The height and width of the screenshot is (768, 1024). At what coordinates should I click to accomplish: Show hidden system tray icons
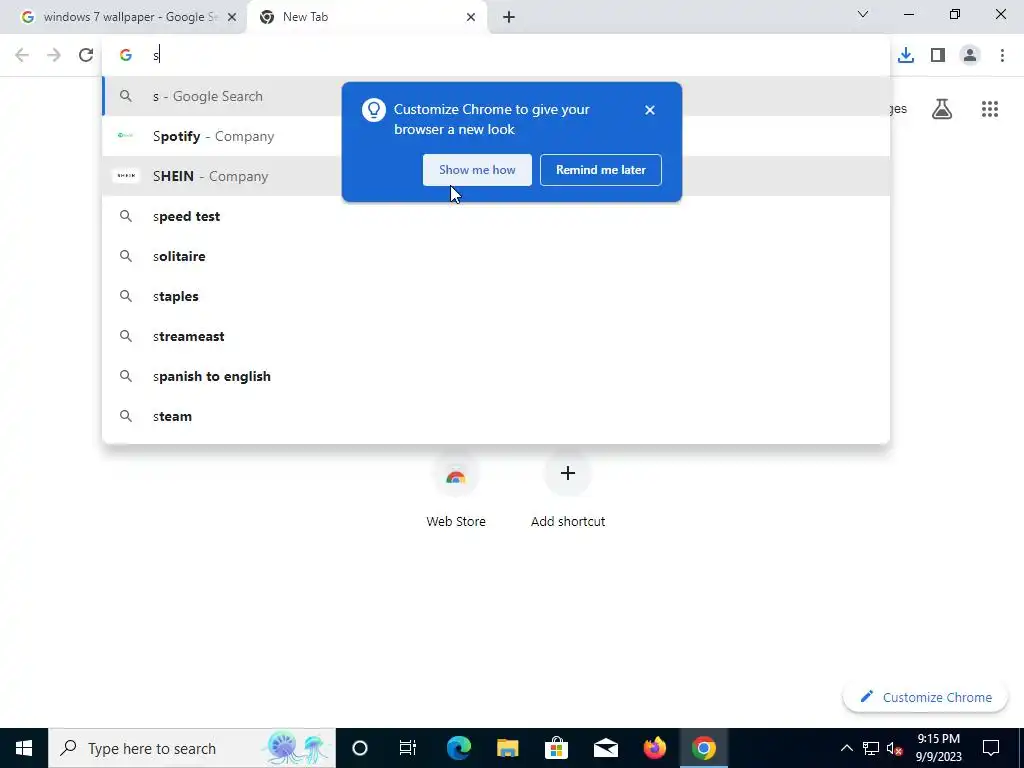tap(846, 748)
